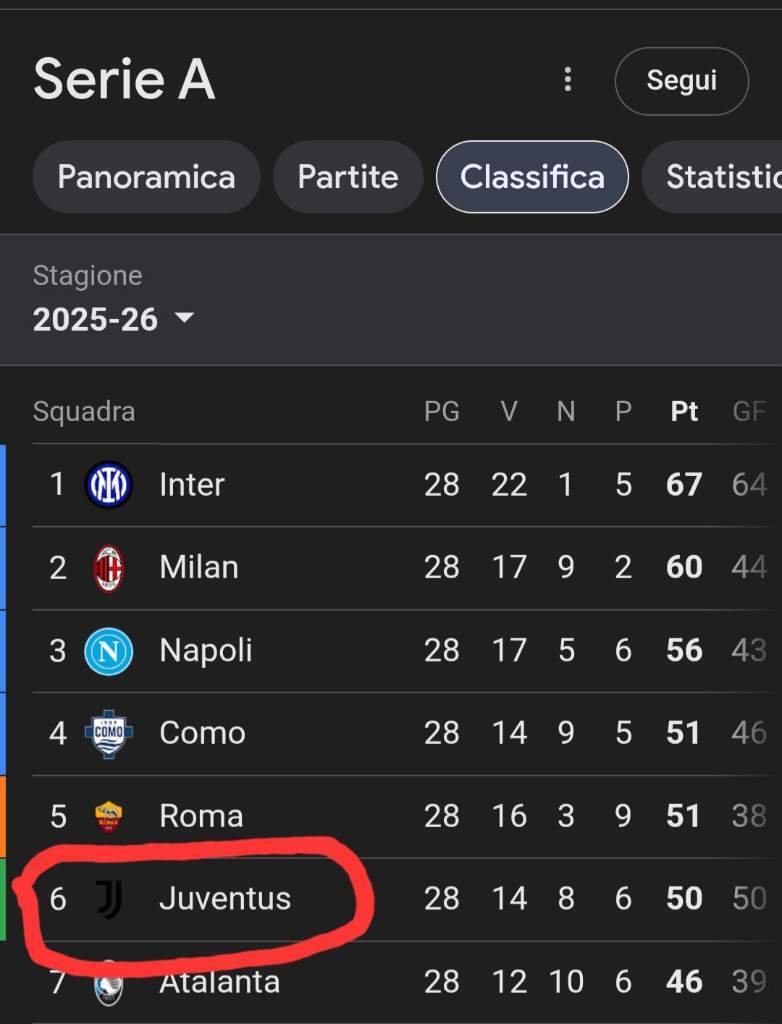Click the Milan club crest
The height and width of the screenshot is (1024, 782).
point(108,568)
